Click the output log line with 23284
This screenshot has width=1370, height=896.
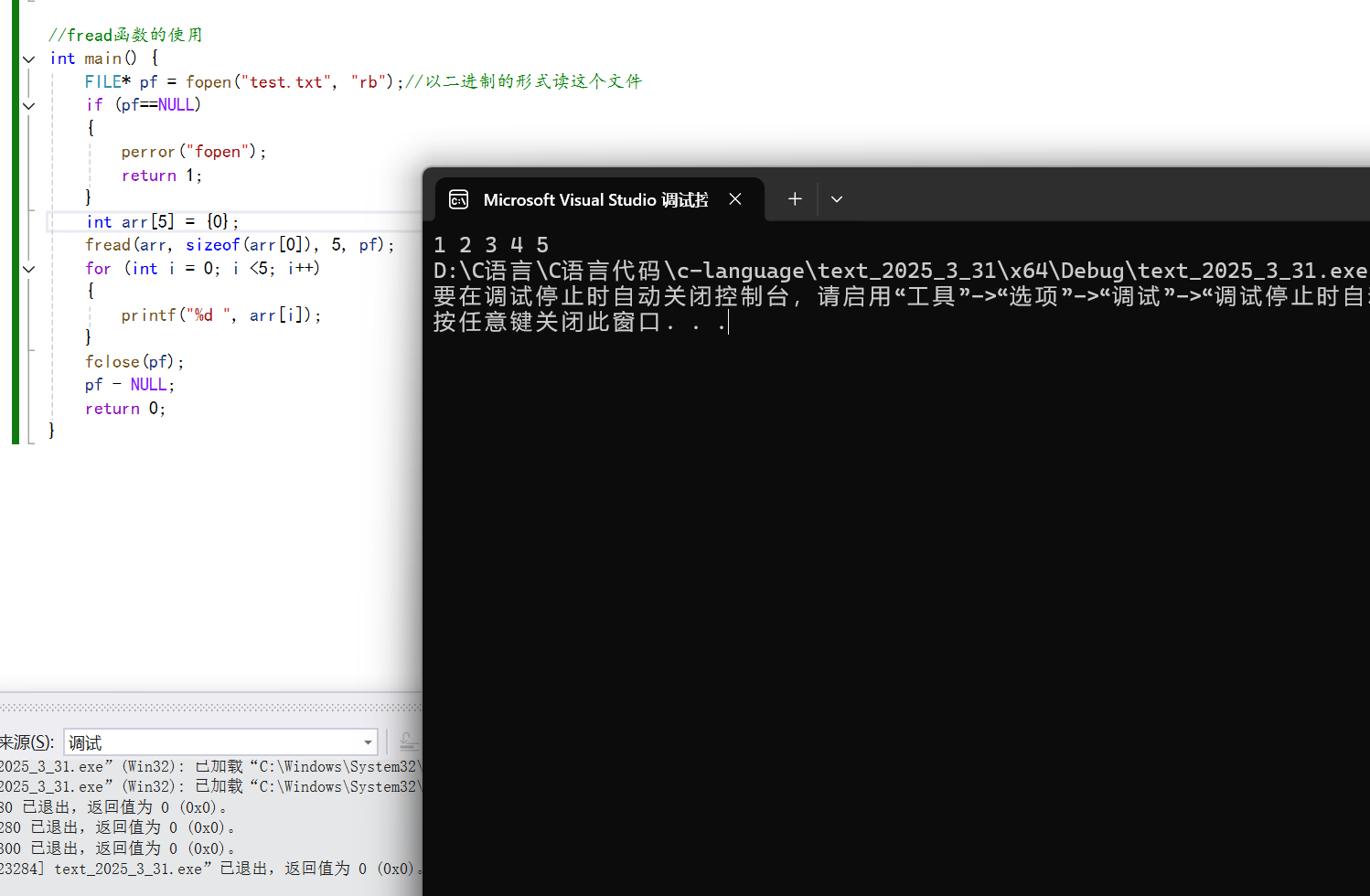[x=209, y=869]
